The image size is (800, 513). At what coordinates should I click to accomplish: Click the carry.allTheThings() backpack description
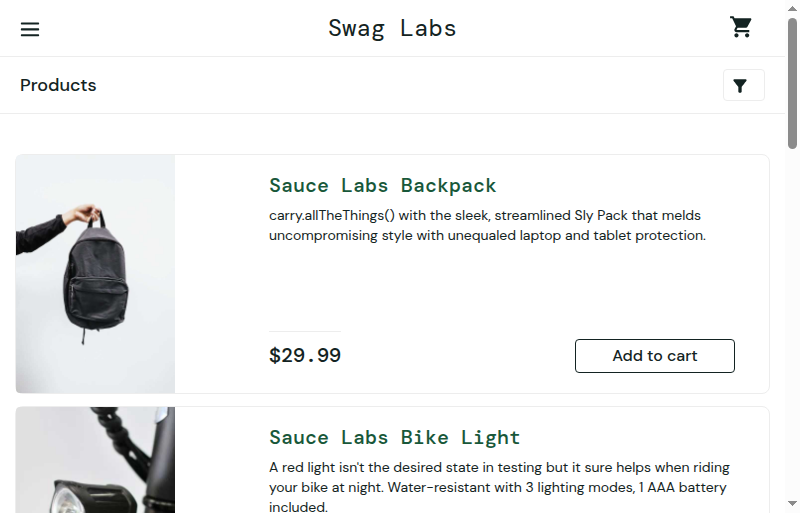click(x=487, y=225)
